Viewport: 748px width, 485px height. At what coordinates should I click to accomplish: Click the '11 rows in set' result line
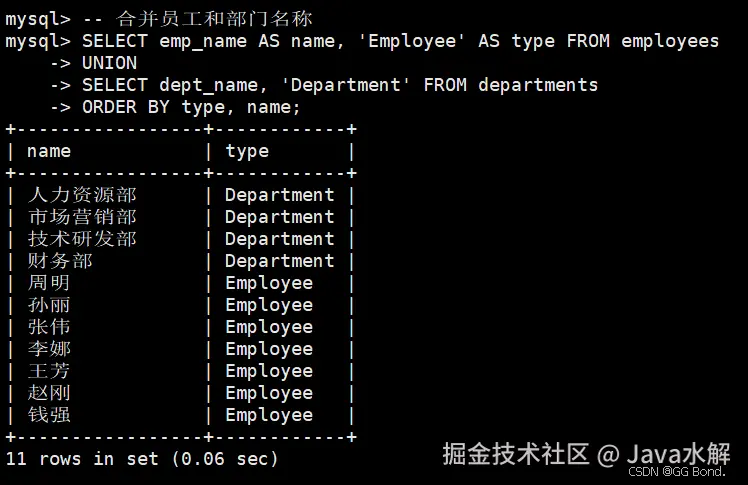[142, 459]
